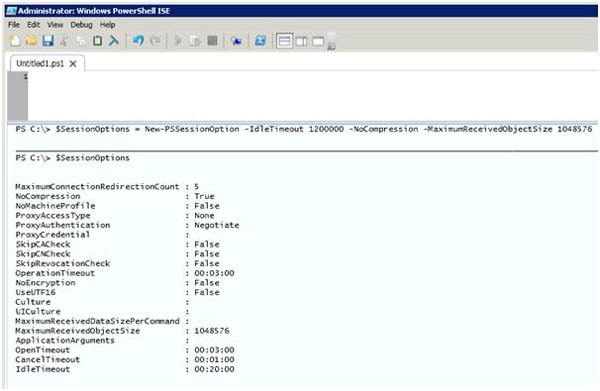600x391 pixels.
Task: Click the ProxyCredential property name
Action: click(52, 235)
